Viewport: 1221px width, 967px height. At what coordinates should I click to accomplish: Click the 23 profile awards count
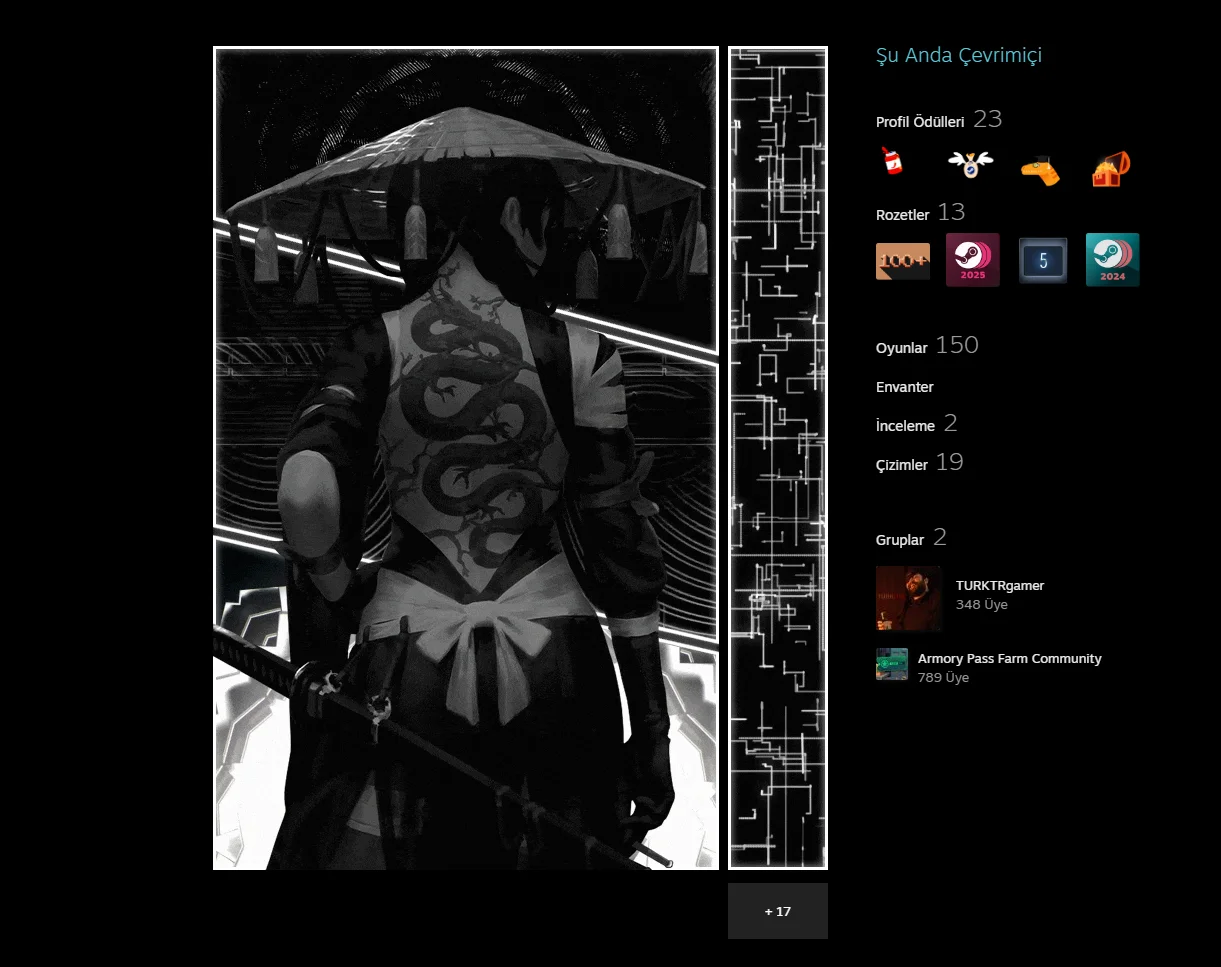pyautogui.click(x=987, y=119)
